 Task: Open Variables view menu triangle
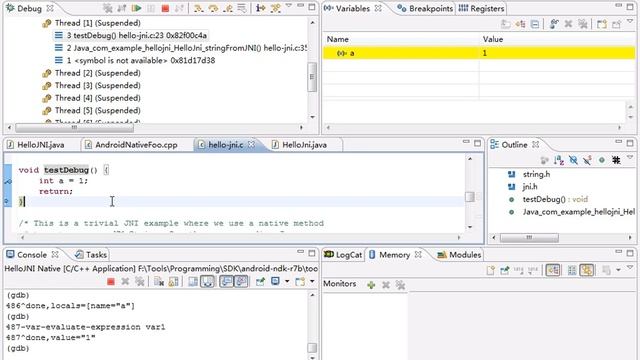tap(630, 22)
